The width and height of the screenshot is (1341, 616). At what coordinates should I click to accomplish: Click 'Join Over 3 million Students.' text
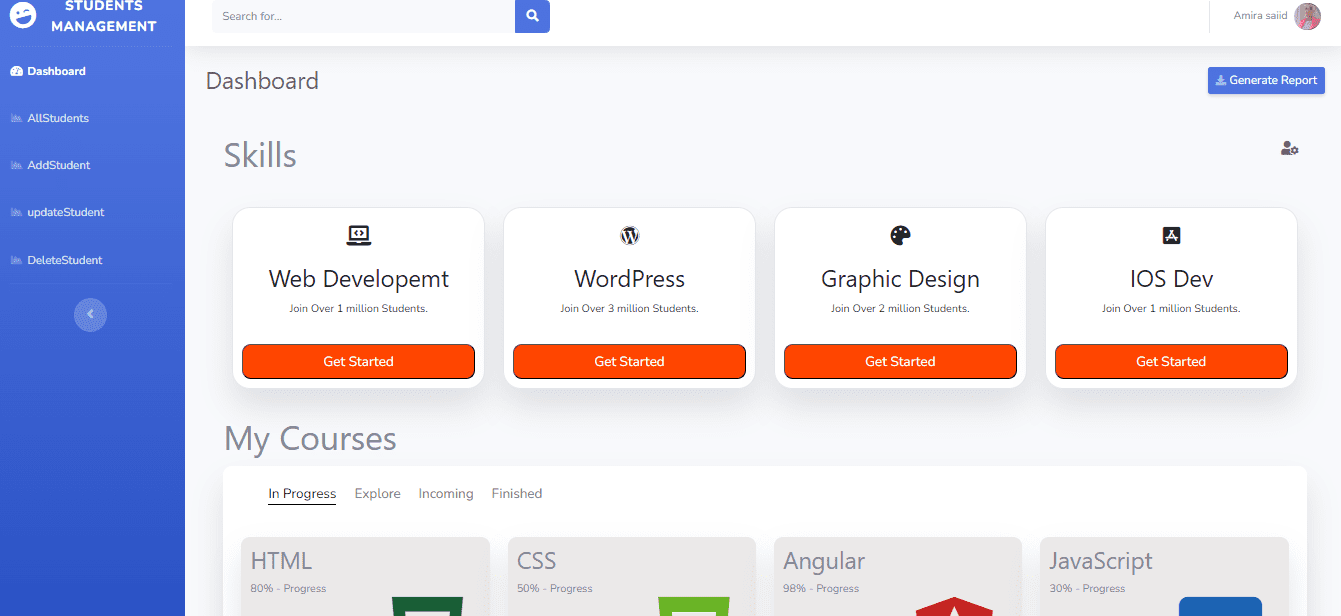coord(630,309)
